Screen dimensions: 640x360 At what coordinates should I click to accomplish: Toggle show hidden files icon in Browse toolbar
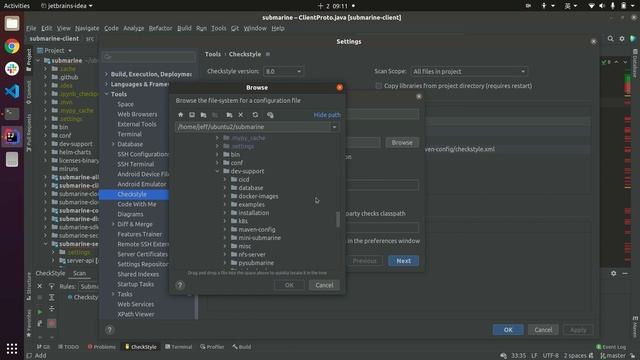[270, 115]
